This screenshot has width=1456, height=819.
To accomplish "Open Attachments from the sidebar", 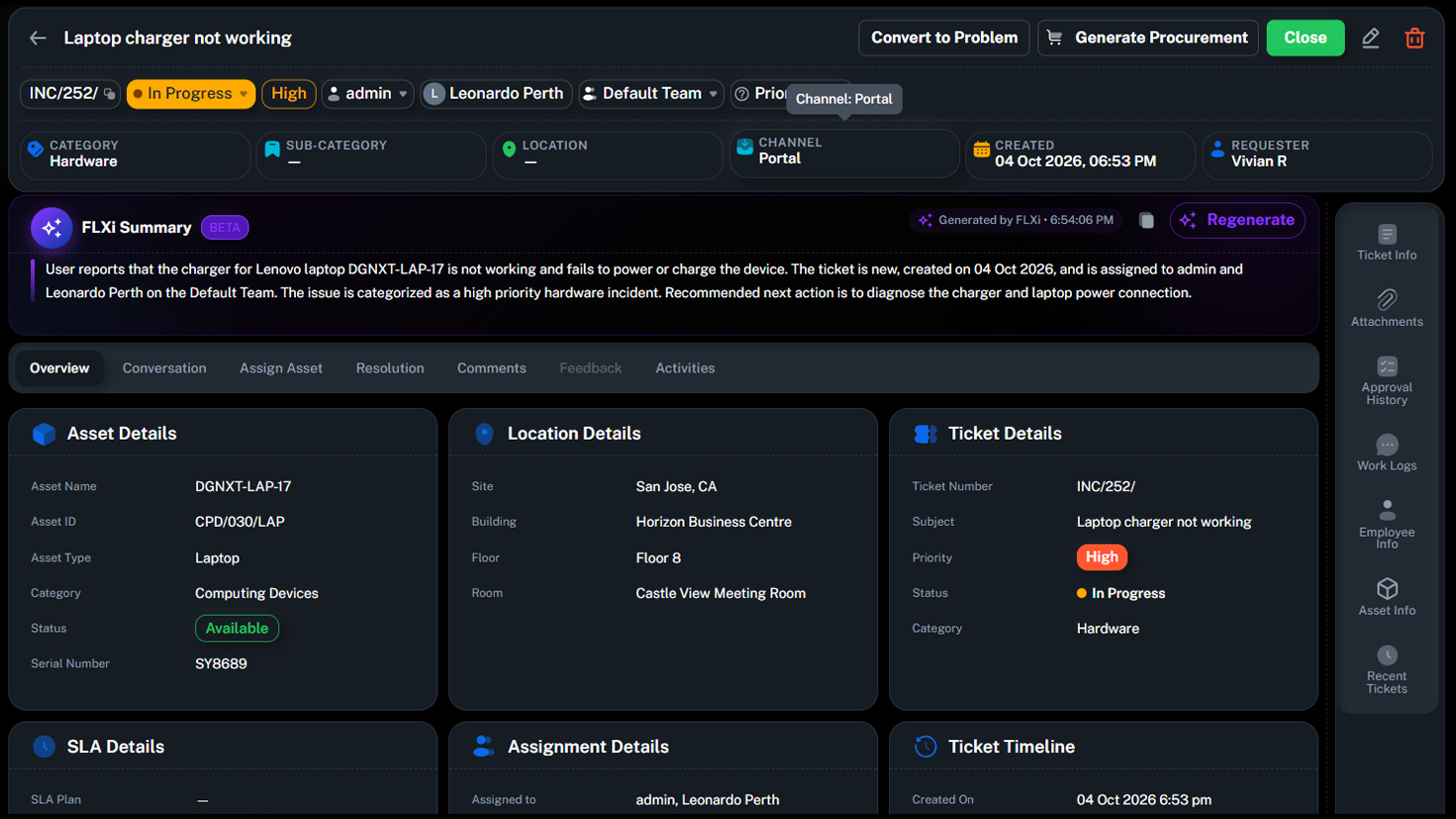I will 1387,309.
